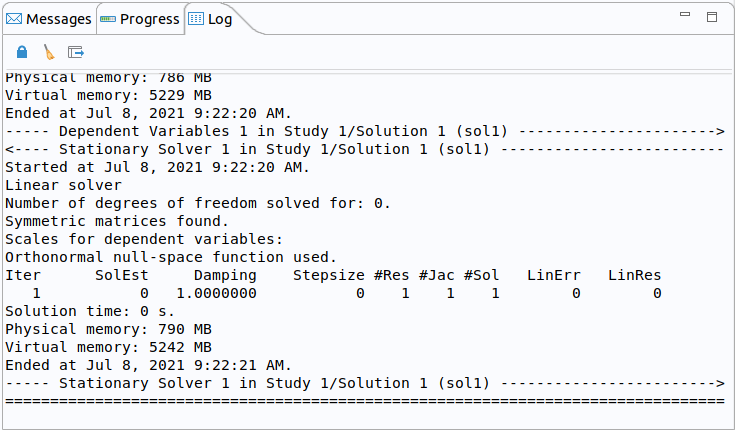Click the table icon on Log tab
Viewport: 735px width, 430px height.
pos(196,19)
